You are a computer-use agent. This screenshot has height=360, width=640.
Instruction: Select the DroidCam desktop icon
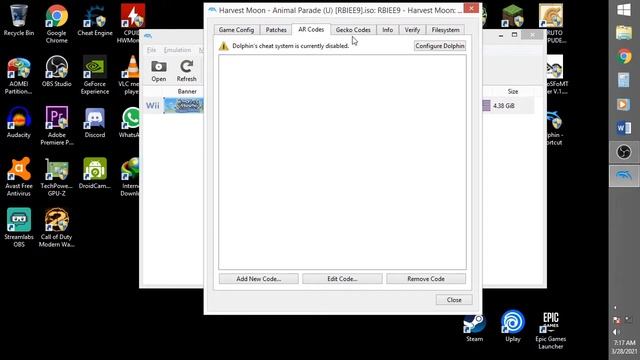(95, 173)
